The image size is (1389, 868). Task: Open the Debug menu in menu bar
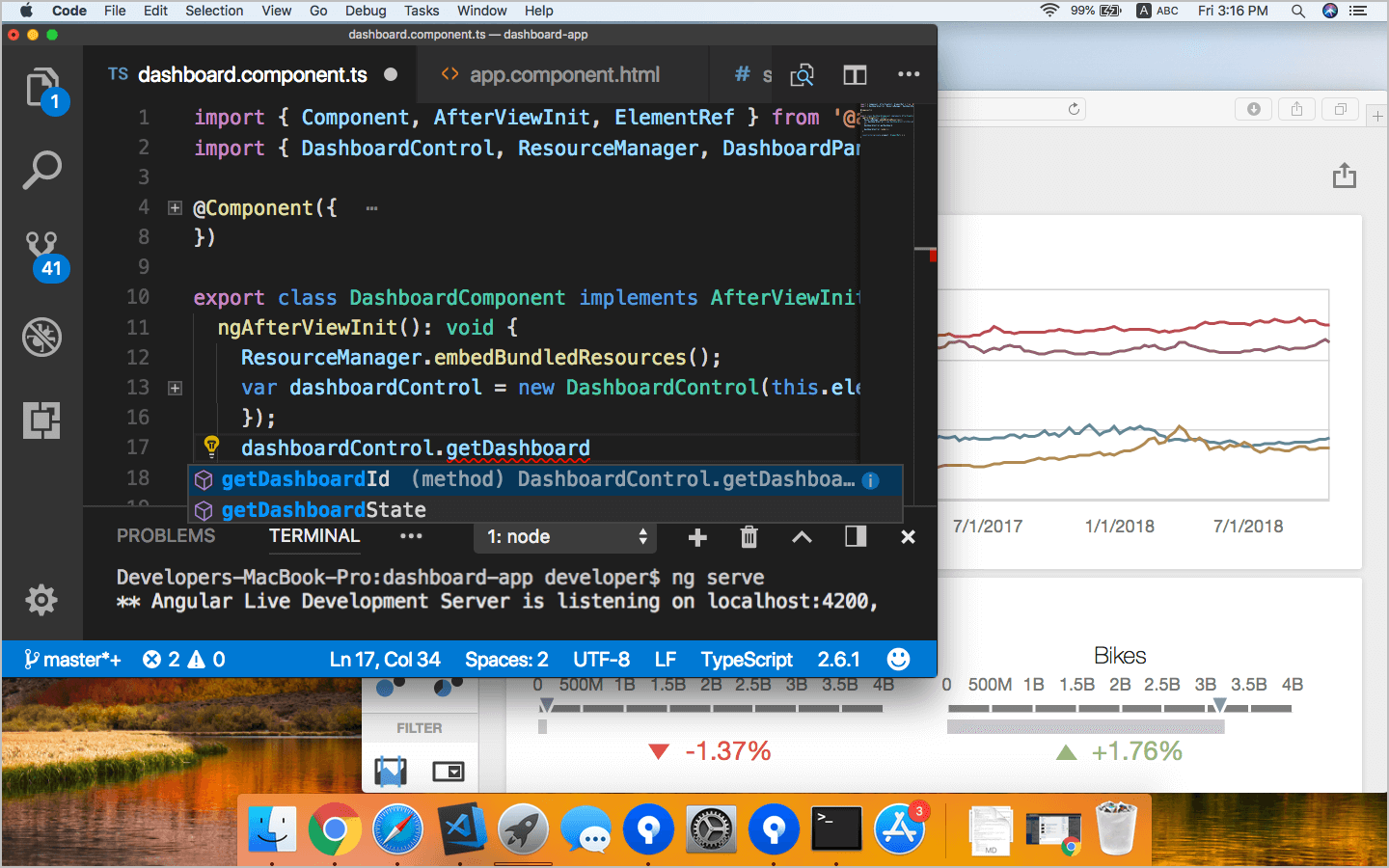tap(366, 11)
